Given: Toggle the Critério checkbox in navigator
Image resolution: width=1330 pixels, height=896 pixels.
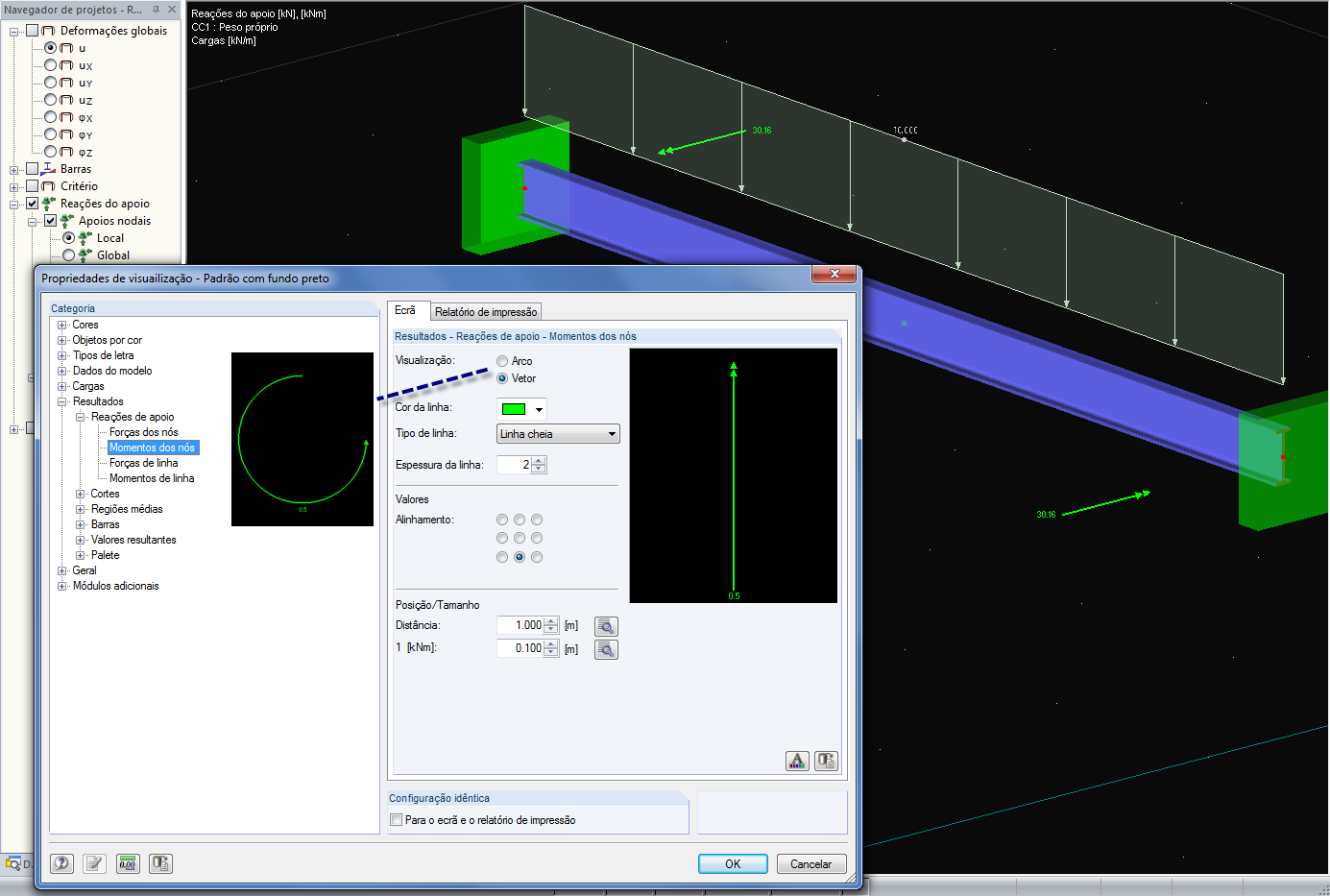Looking at the screenshot, I should pos(32,186).
